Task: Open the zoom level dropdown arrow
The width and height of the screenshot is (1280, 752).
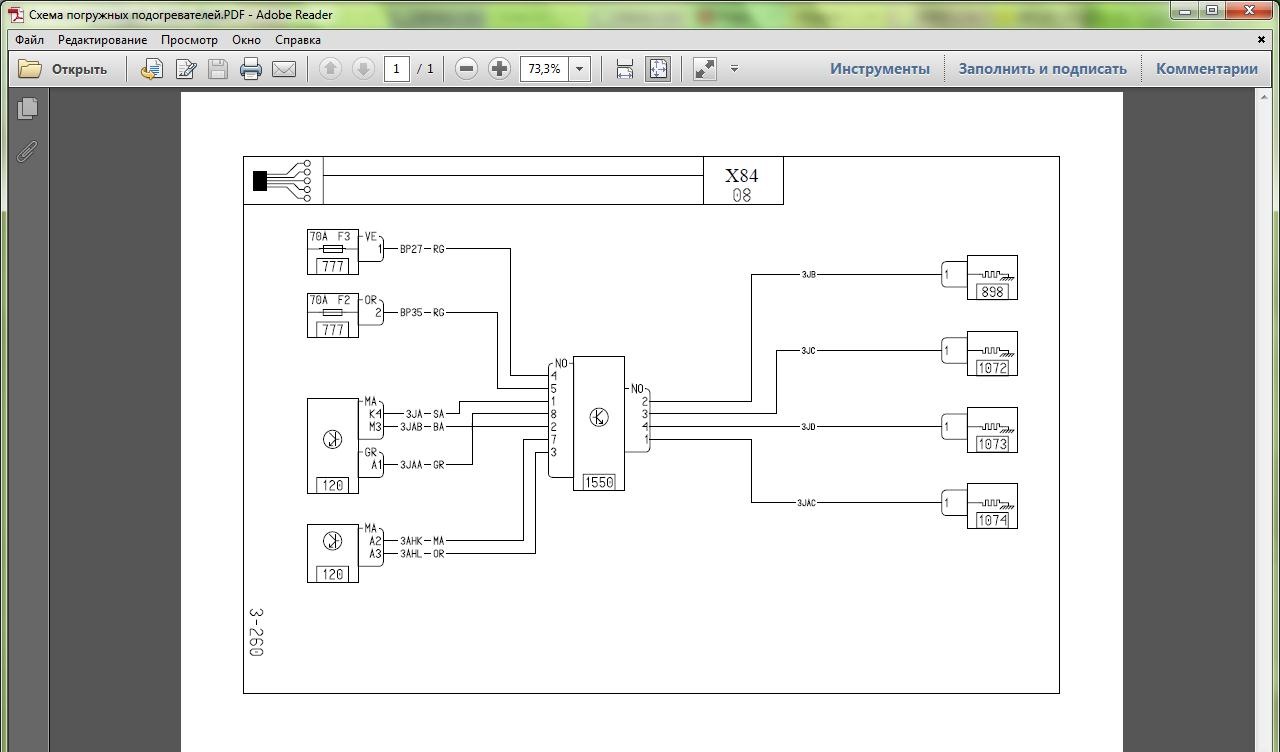Action: tap(579, 69)
